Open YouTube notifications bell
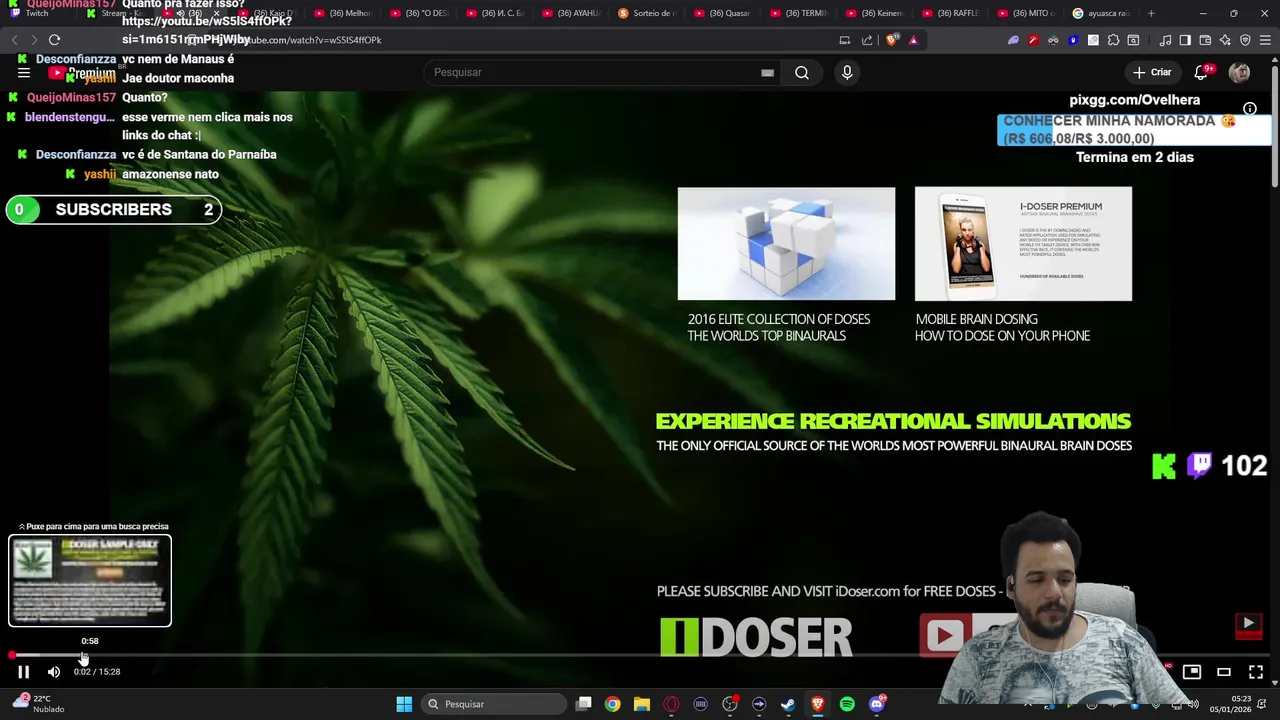Screen dimensions: 1280x720 1201,72
